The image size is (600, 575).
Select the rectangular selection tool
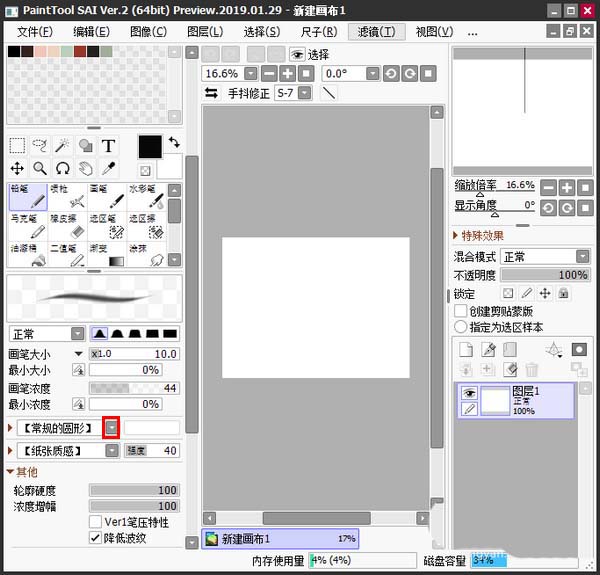(17, 146)
